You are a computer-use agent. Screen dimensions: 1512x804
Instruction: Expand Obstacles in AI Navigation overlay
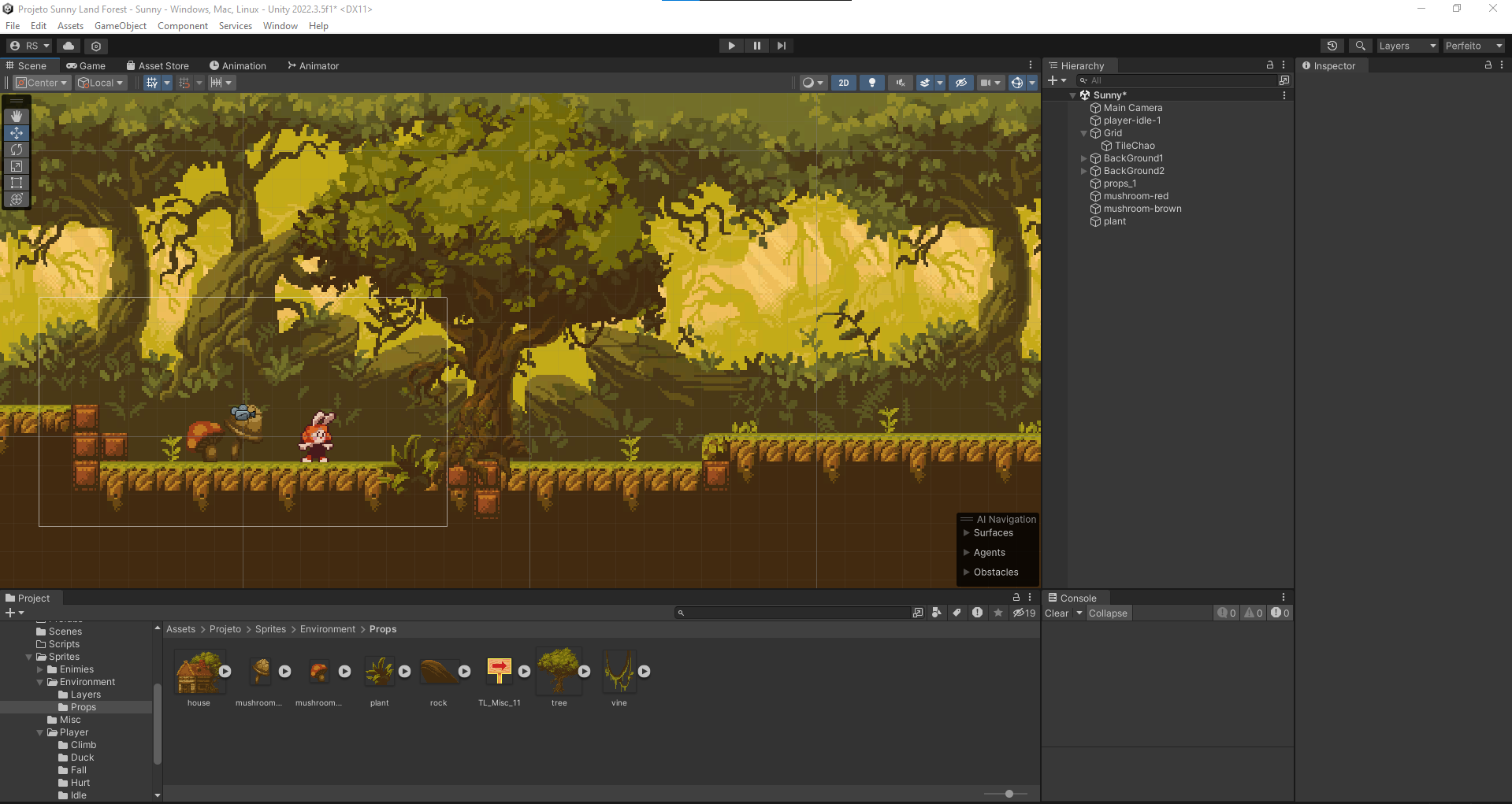967,572
